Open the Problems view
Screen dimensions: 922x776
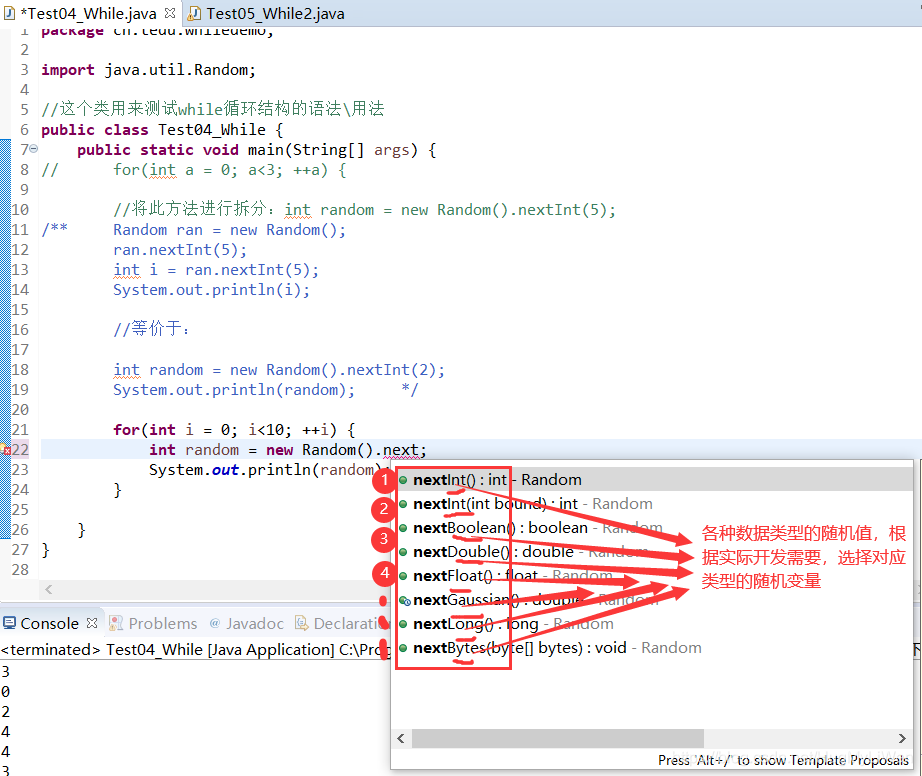click(162, 622)
